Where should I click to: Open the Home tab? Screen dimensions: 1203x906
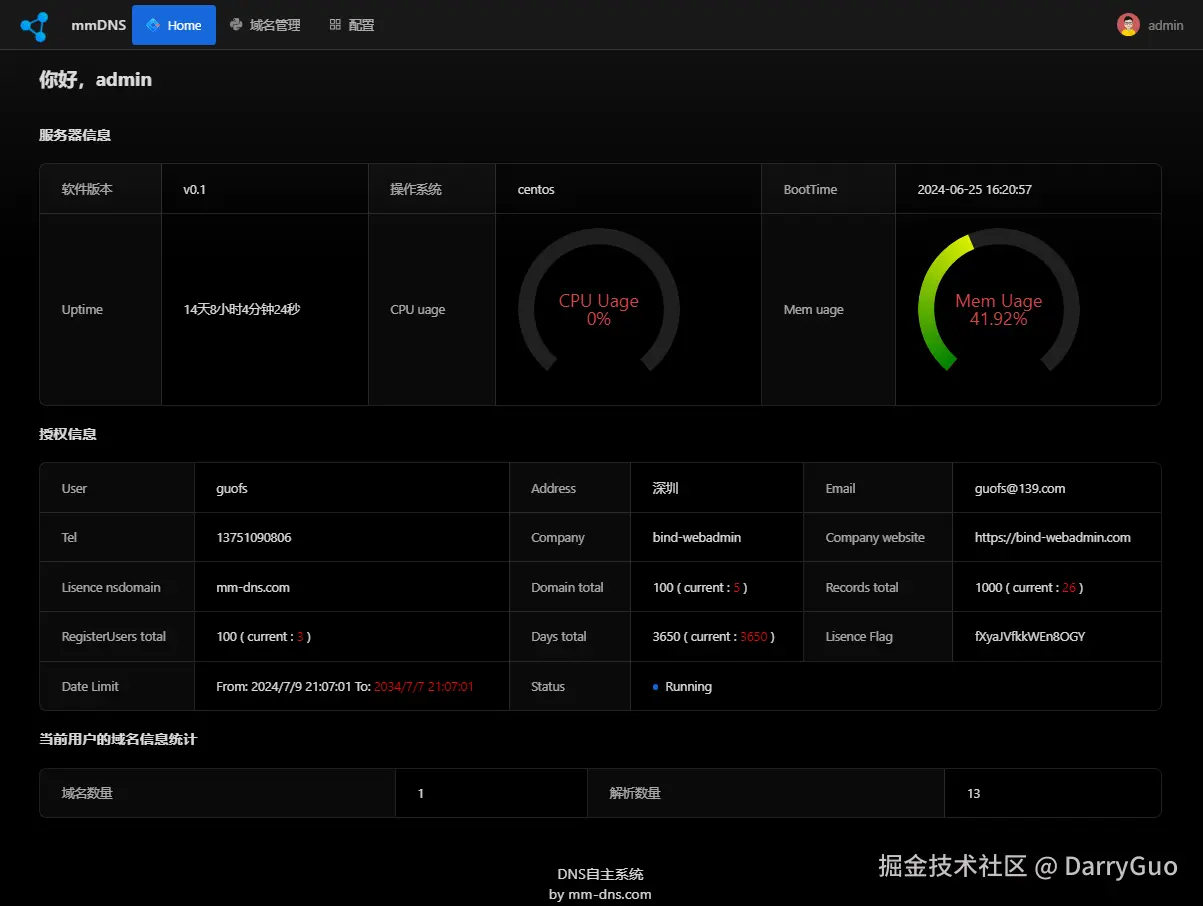(x=174, y=25)
